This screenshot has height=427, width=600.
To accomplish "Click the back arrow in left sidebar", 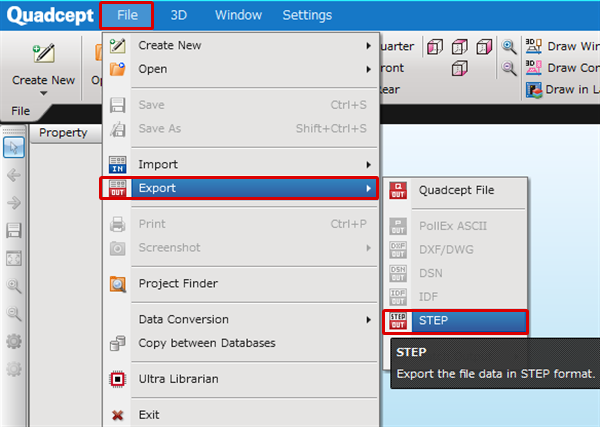I will point(14,175).
